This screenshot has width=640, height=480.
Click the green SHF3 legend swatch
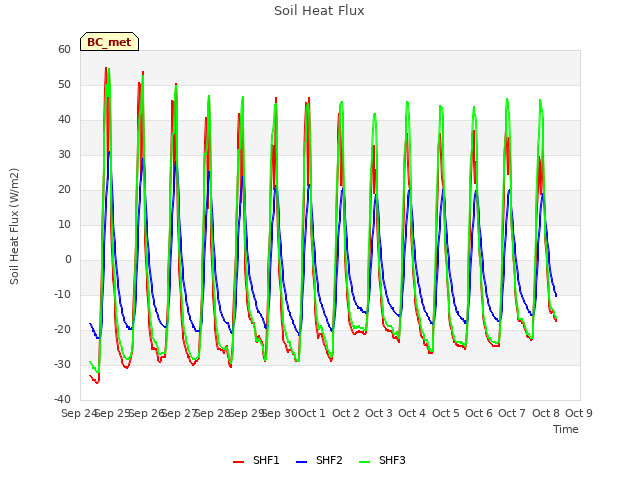[x=364, y=462]
